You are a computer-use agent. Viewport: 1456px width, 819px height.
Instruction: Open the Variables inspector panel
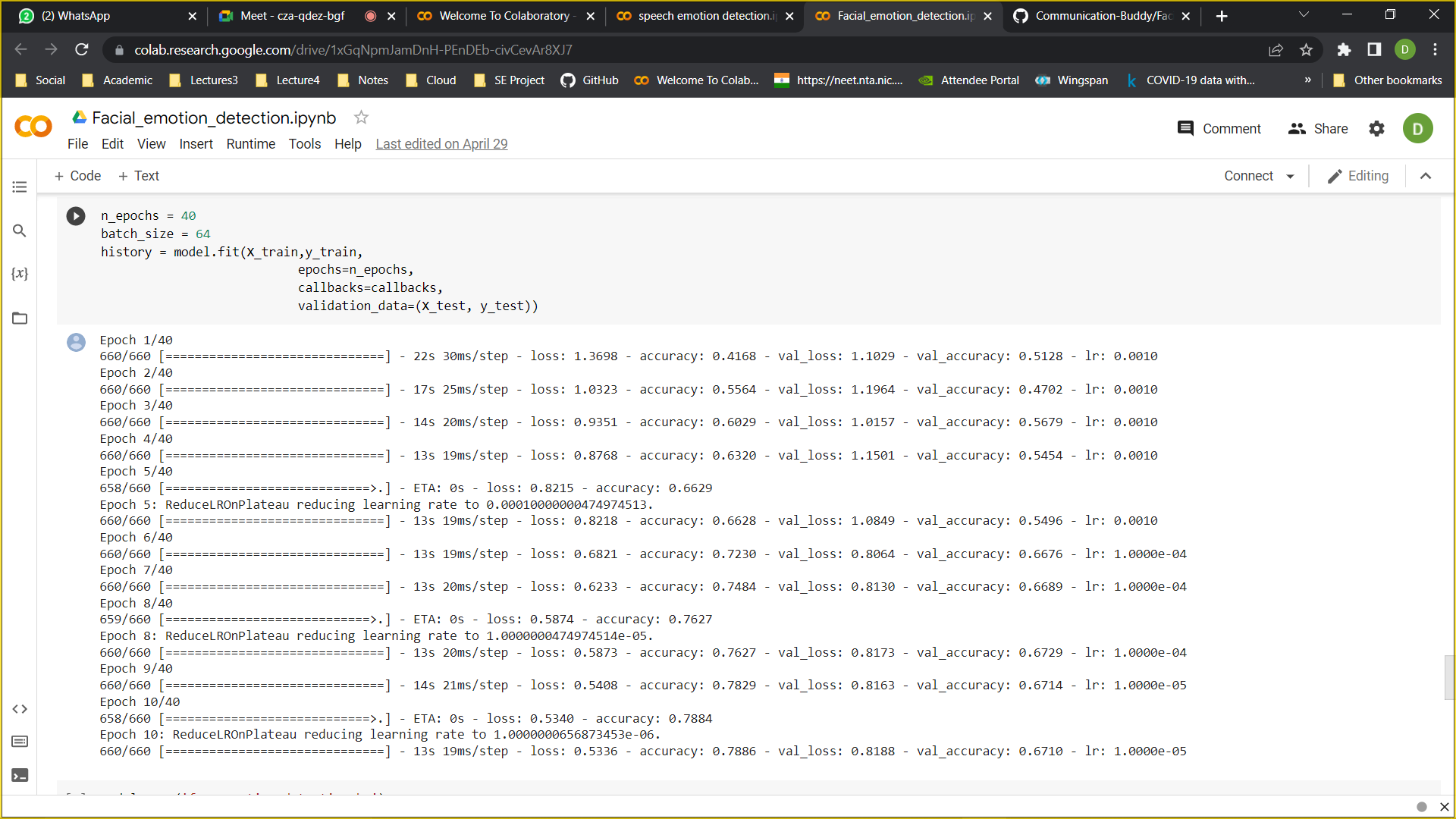click(20, 274)
